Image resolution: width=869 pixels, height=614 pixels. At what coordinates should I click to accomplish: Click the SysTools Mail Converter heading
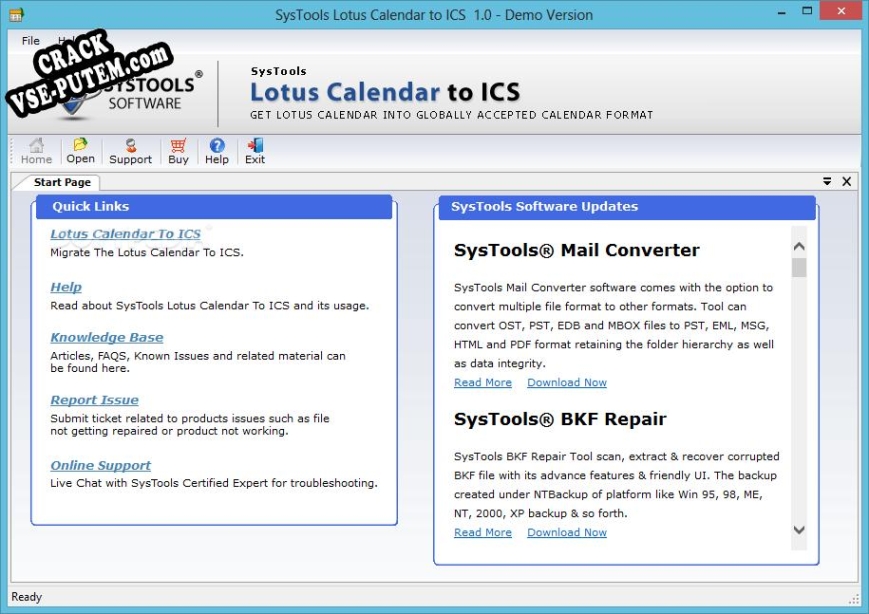point(576,250)
